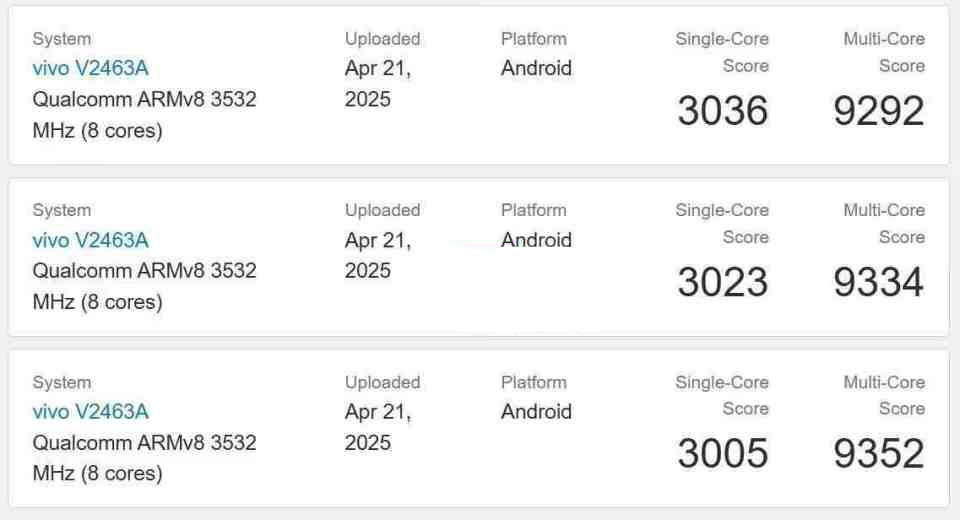Click the Apr 21, 2025 date in the 3005 result
Viewport: 960px width, 520px height.
click(x=378, y=427)
